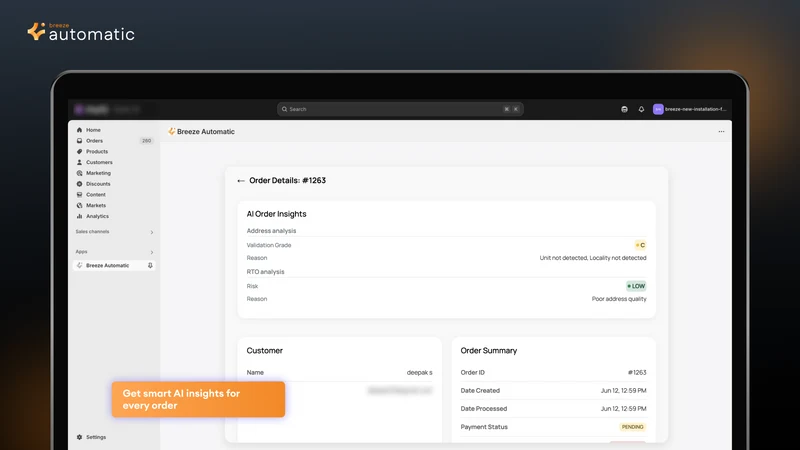Click the Orders count badge 260
Viewport: 800px width, 450px height.
[146, 141]
